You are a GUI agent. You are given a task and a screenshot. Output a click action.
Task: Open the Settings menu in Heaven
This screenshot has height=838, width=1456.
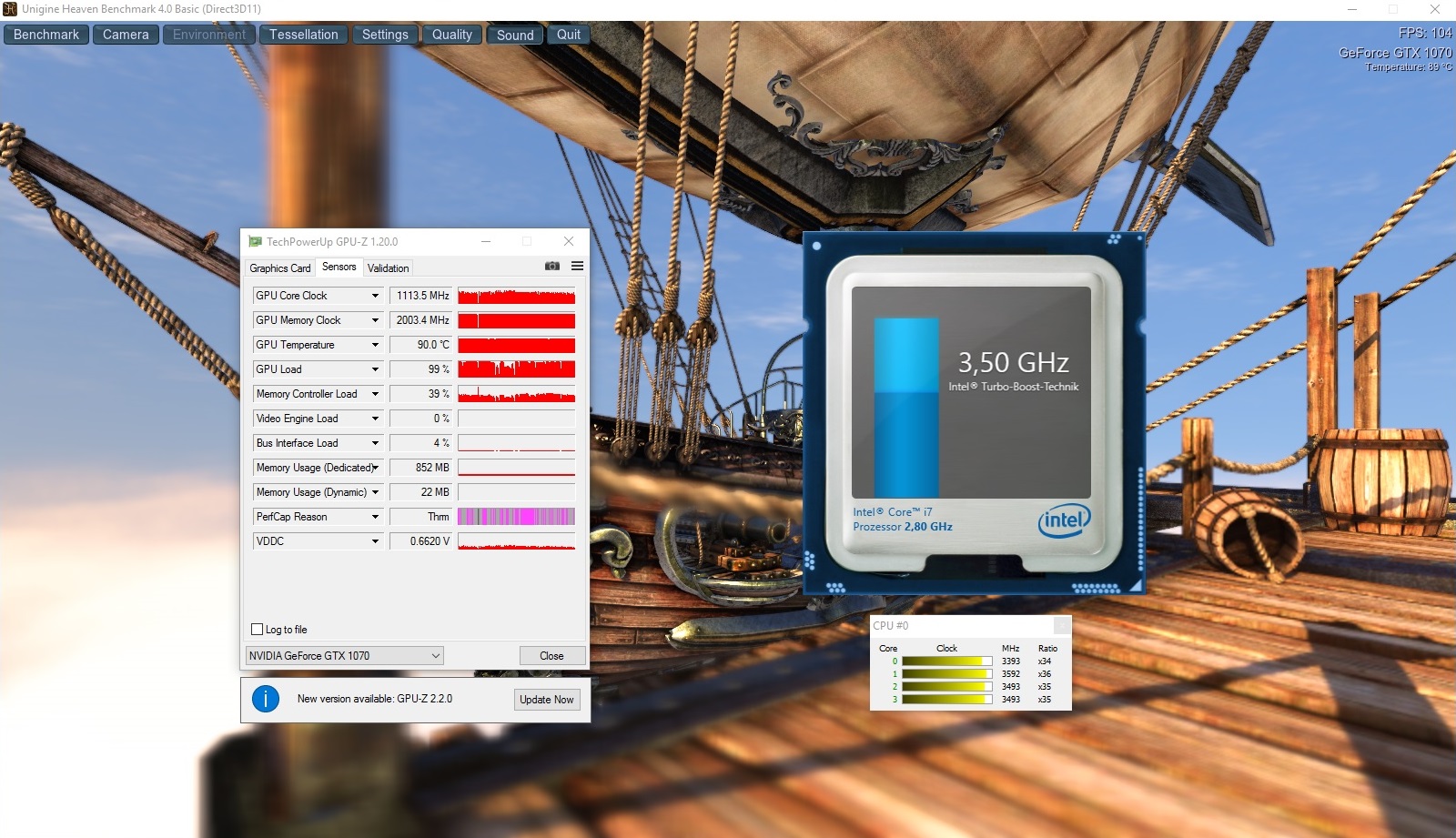tap(385, 35)
